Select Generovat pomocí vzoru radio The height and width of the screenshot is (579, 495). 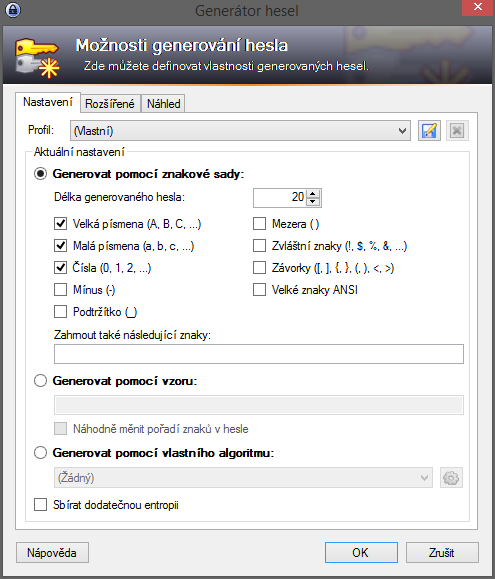41,380
